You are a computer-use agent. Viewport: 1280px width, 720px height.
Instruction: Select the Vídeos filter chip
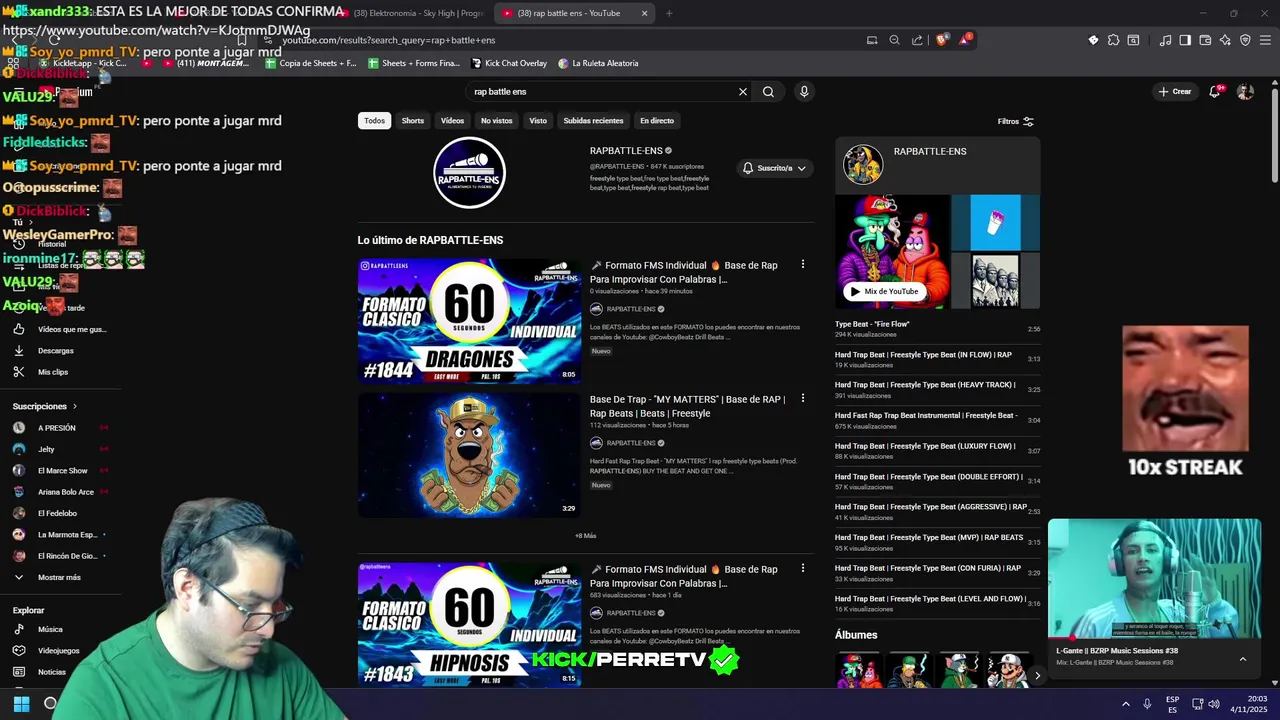(x=452, y=120)
